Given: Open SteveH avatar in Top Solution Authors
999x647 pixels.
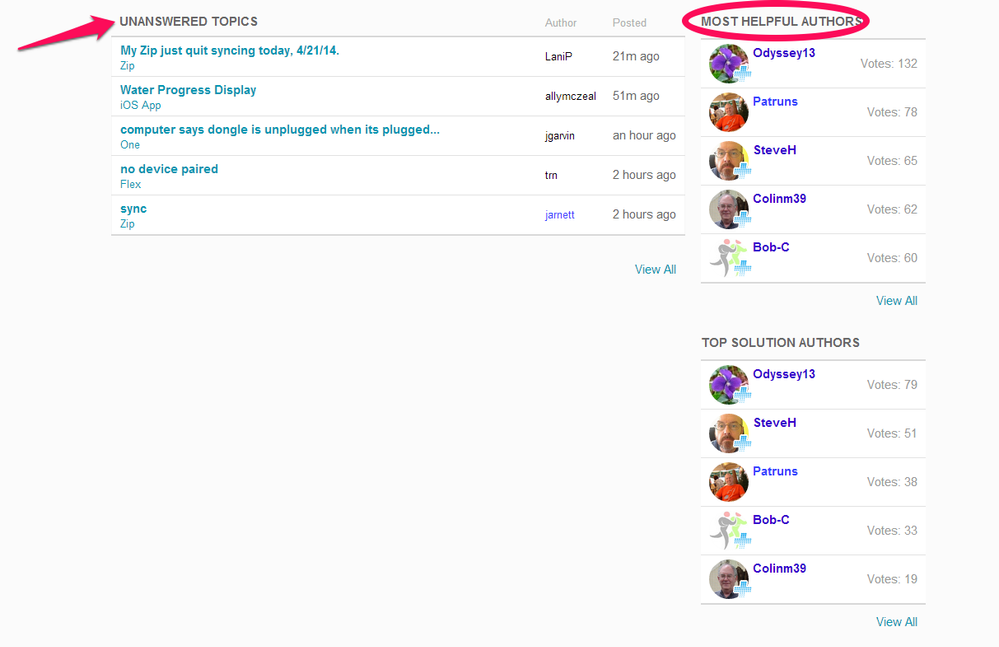Looking at the screenshot, I should (729, 433).
